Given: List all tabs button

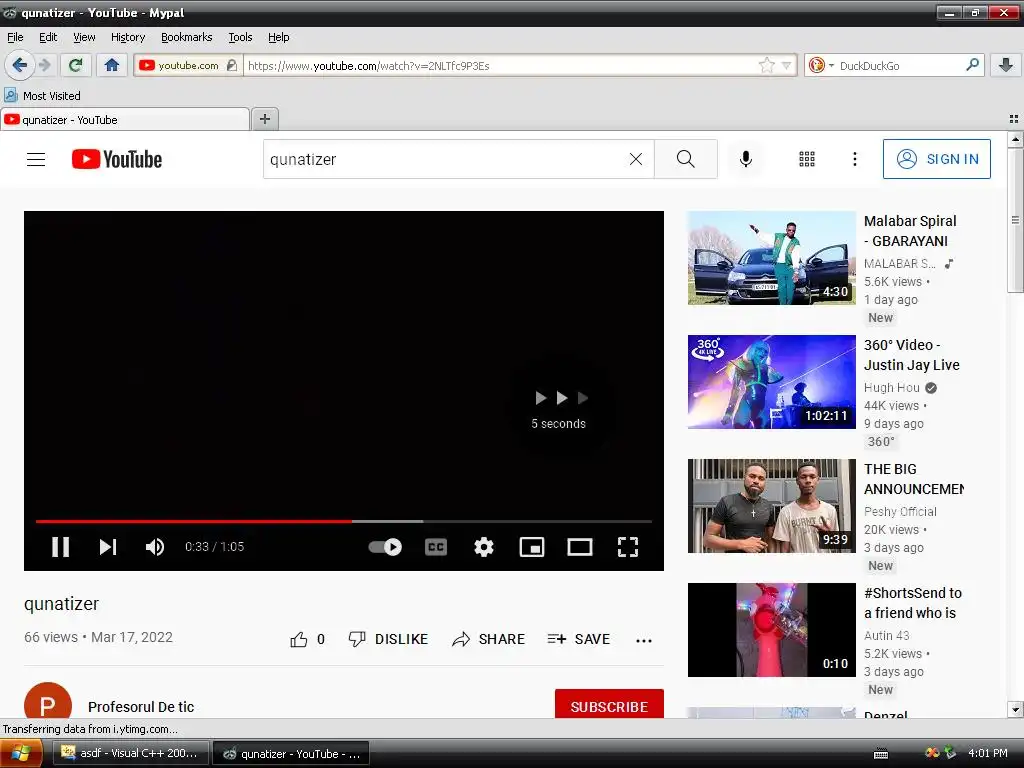Looking at the screenshot, I should pos(1014,119).
